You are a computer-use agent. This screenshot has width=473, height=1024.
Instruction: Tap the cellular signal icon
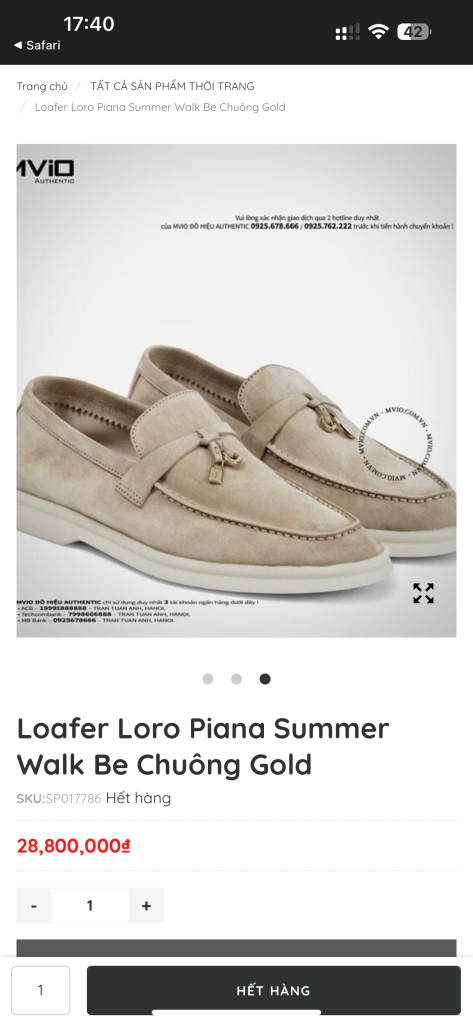(348, 32)
